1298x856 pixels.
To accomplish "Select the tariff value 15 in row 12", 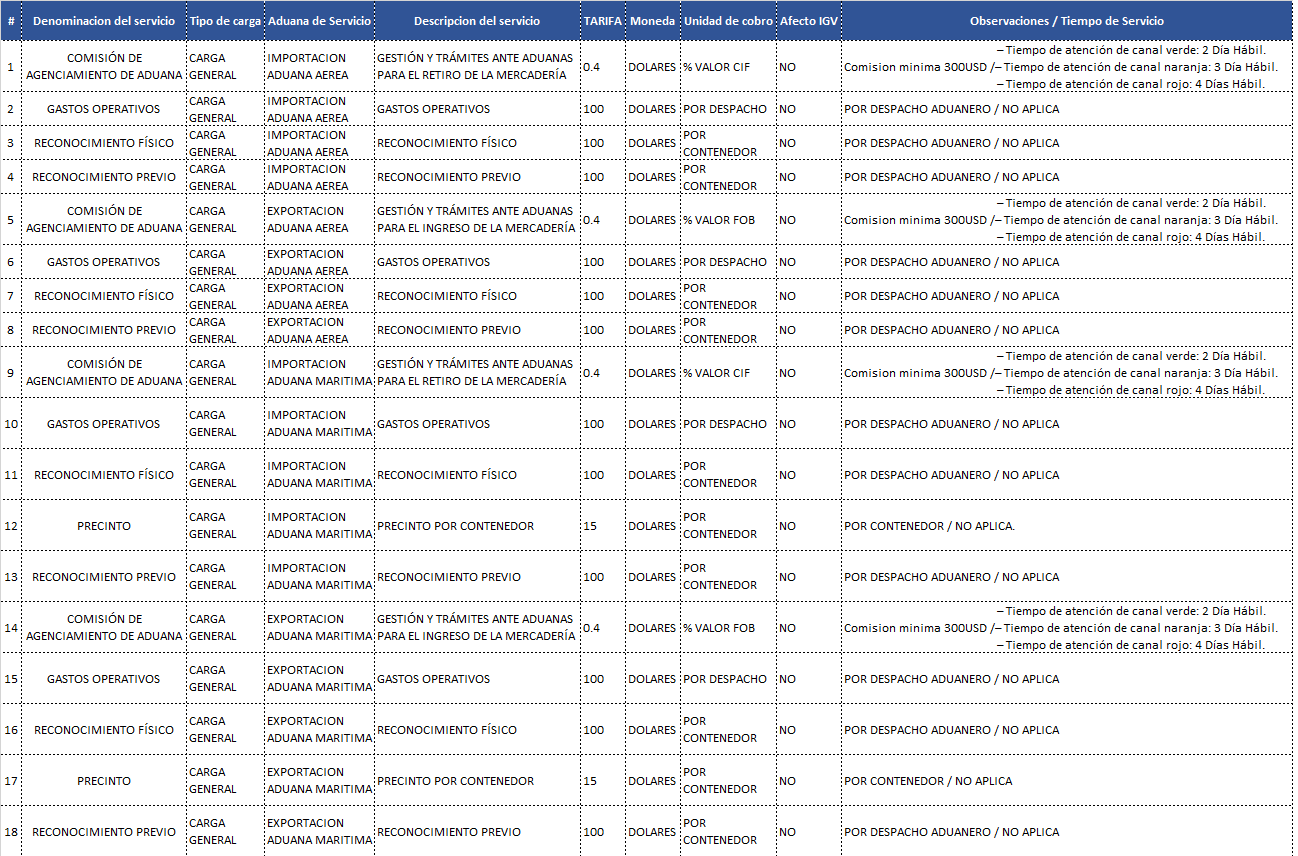I will (x=590, y=526).
